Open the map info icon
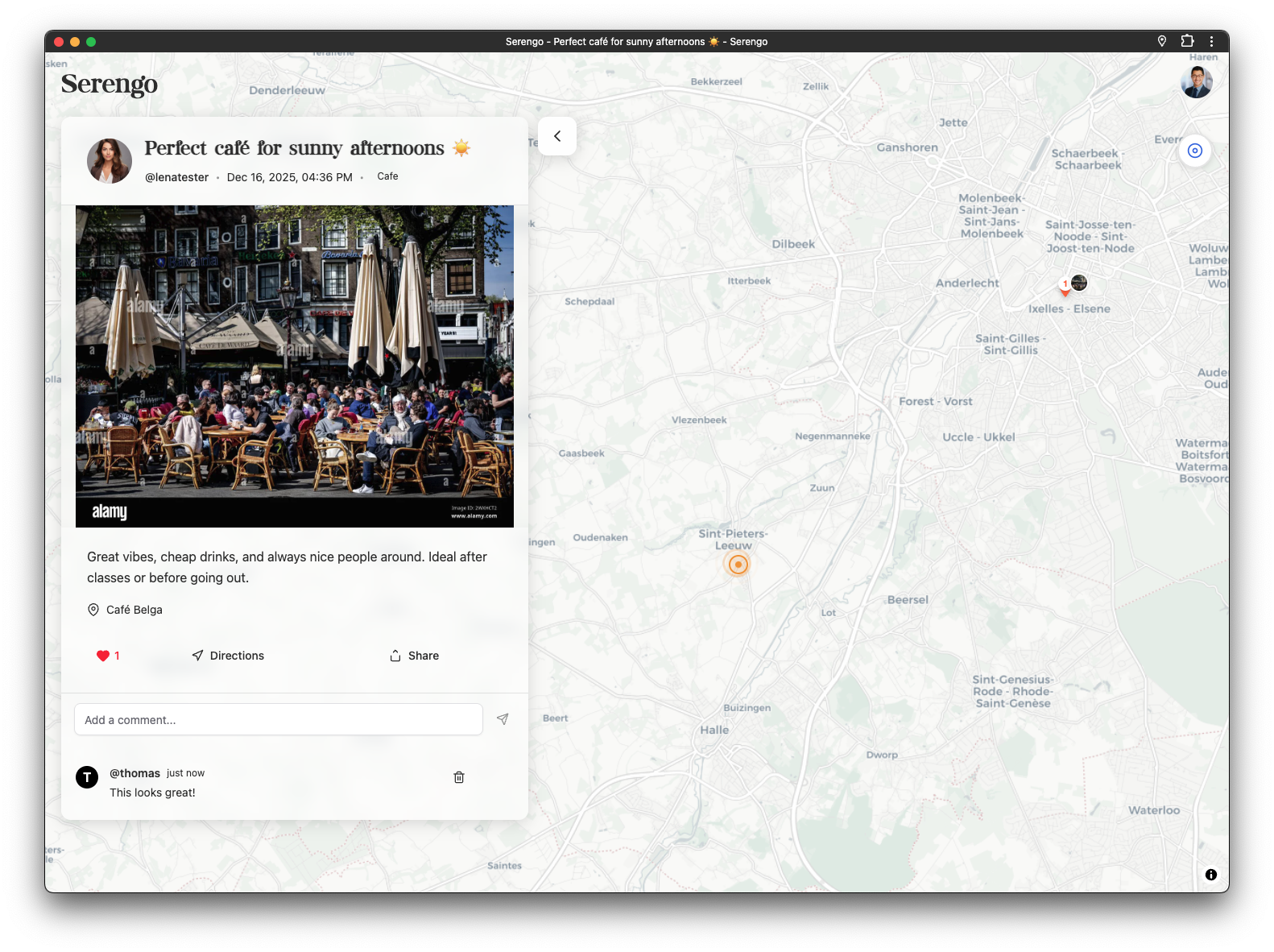Screen dimensions: 1274x952 (1210, 875)
